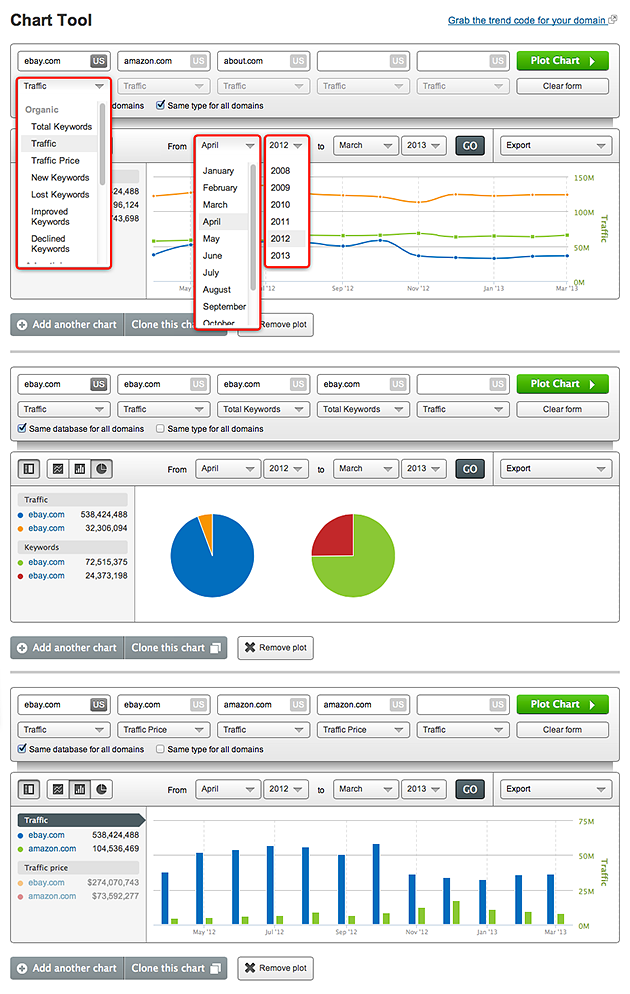Click the pink dot beside amazon.com $73,592,277
This screenshot has height=994, width=630.
click(21, 896)
